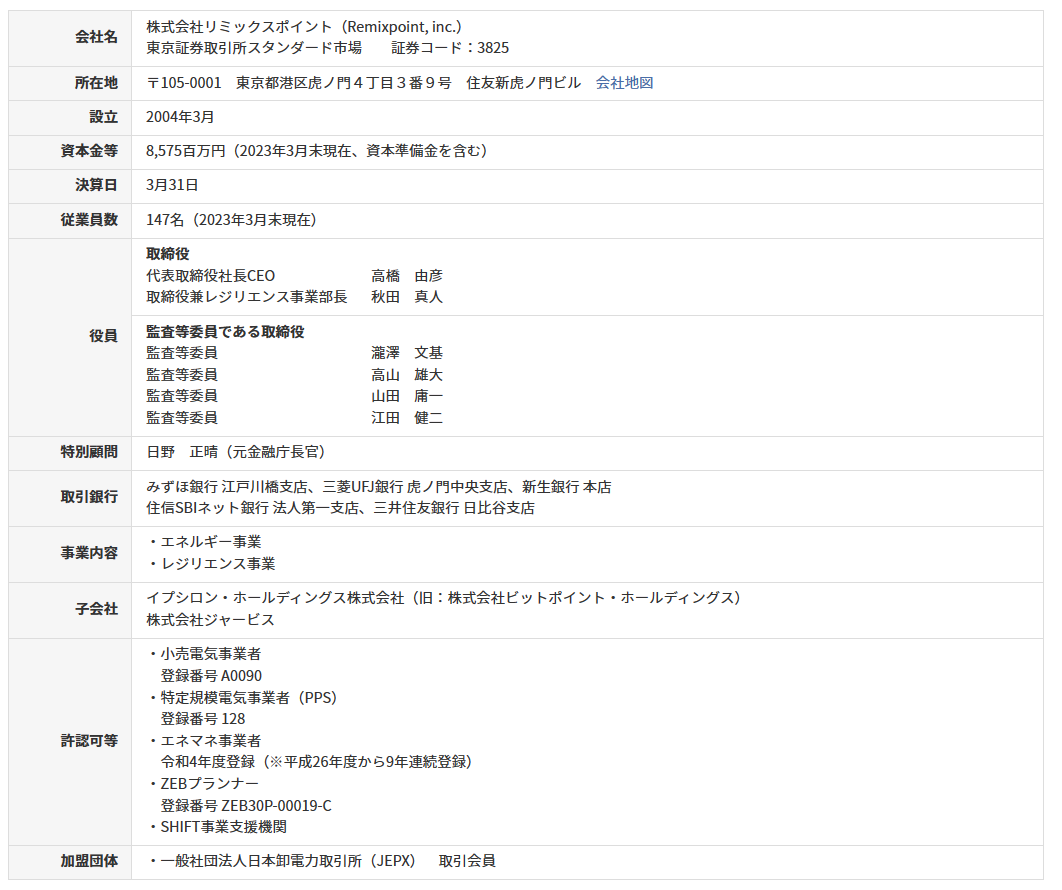The width and height of the screenshot is (1062, 890).
Task: Select the name 山田 庸一
Action: click(407, 396)
